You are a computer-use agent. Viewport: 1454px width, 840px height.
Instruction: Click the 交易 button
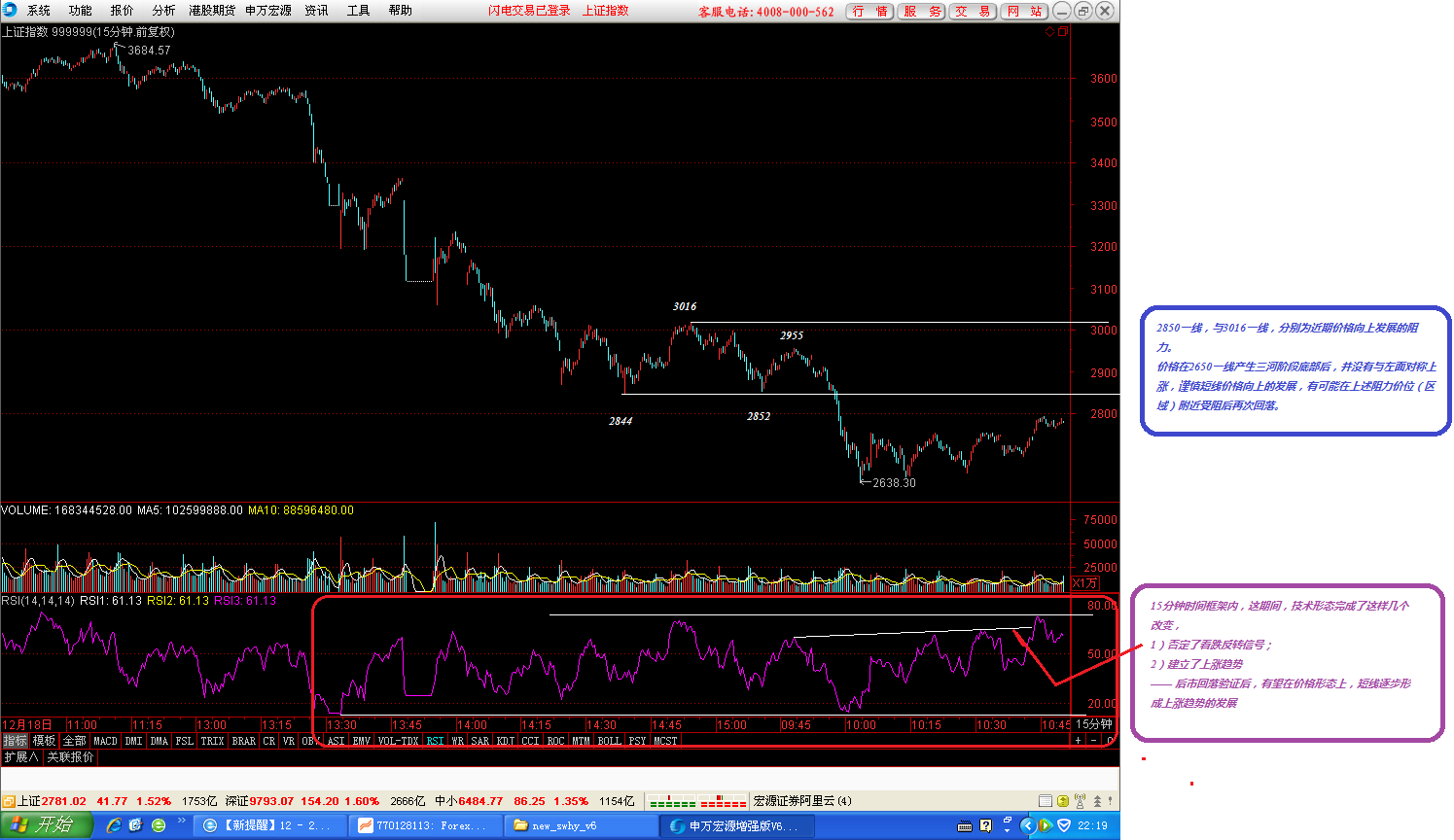coord(974,11)
